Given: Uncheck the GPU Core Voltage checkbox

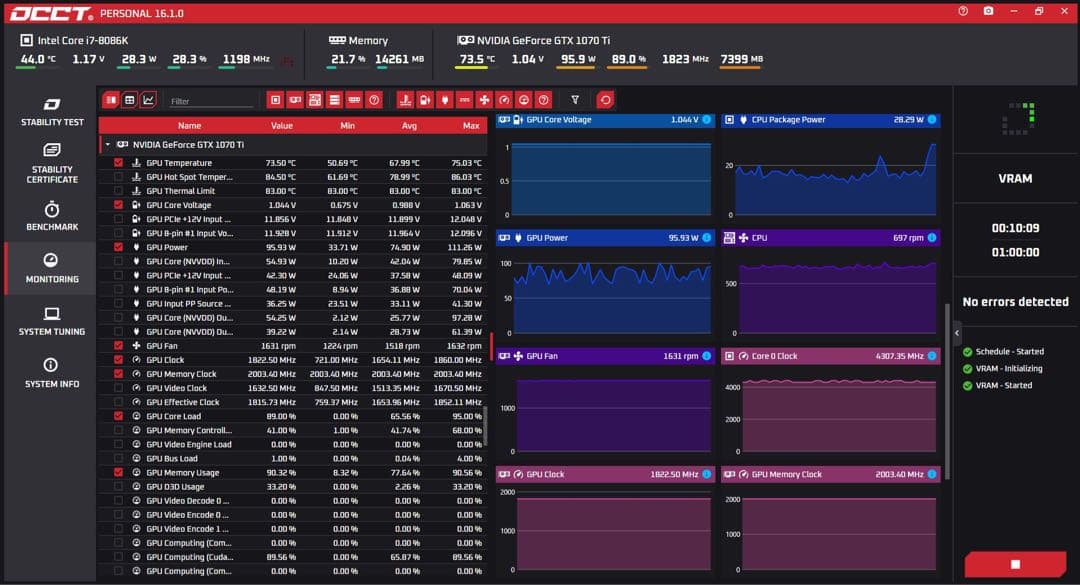Looking at the screenshot, I should click(118, 205).
